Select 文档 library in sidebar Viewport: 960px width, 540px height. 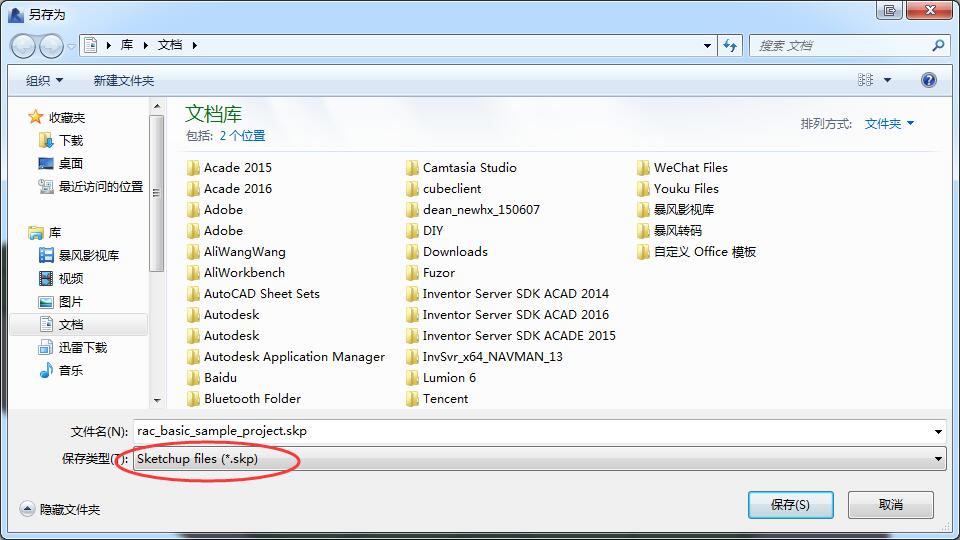click(79, 324)
